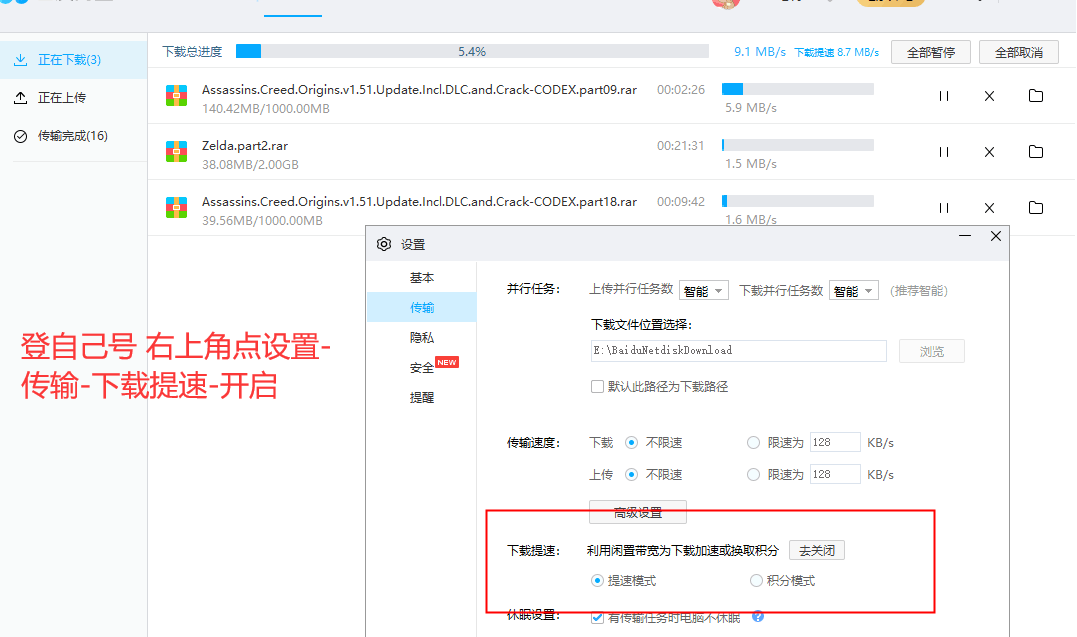Select 积分模式 radio button

756,581
